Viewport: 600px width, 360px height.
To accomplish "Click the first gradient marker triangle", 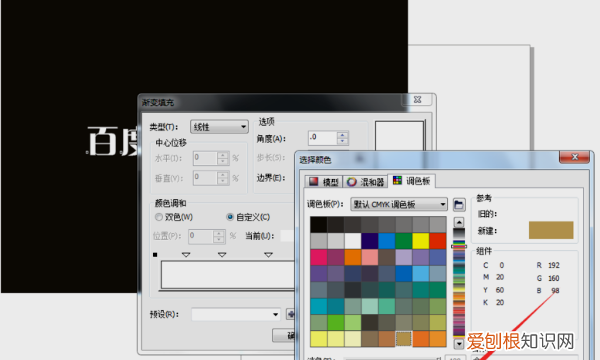I will coord(186,254).
